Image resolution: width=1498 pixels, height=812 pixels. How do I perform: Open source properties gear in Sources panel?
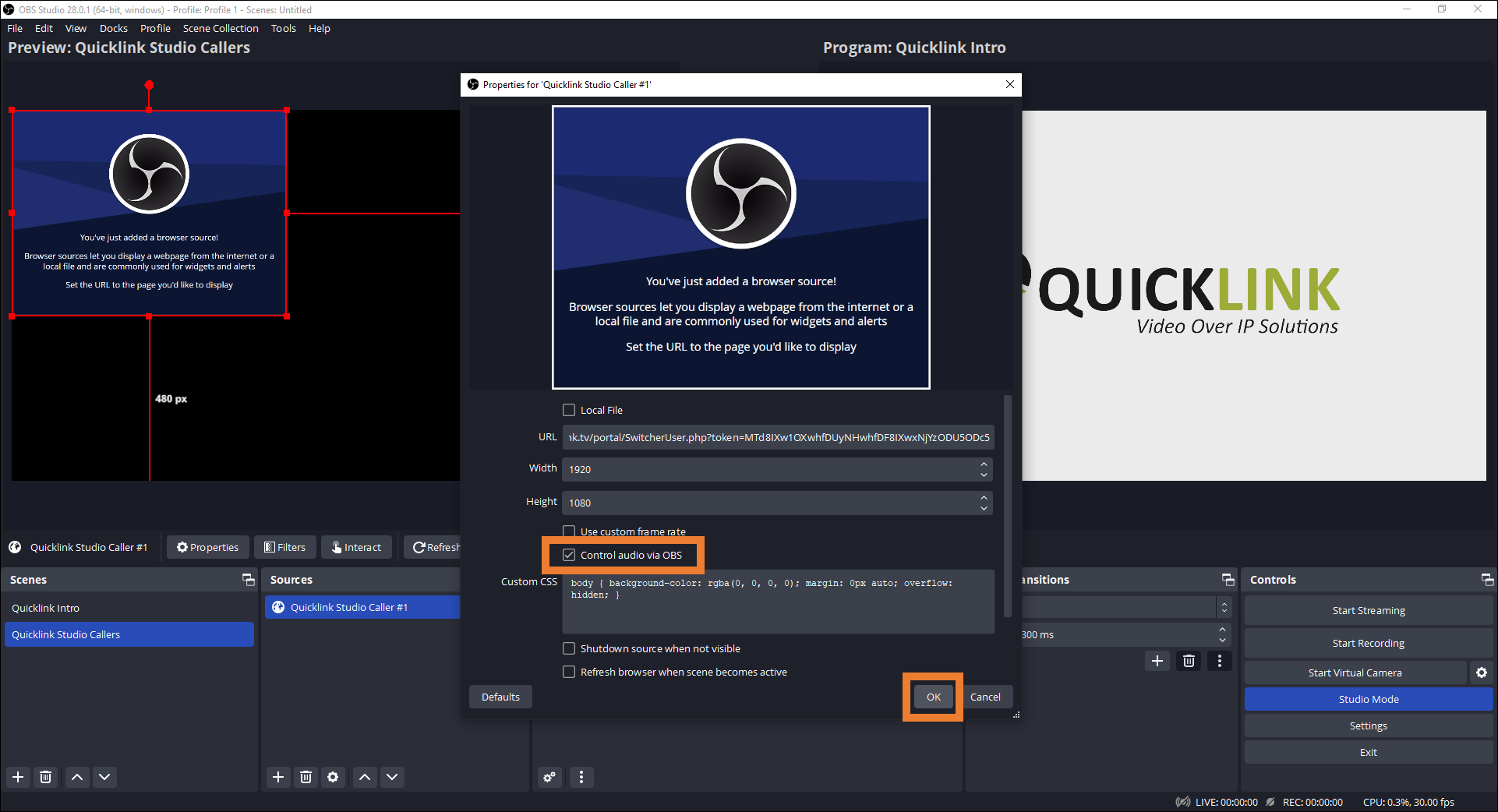pyautogui.click(x=333, y=777)
